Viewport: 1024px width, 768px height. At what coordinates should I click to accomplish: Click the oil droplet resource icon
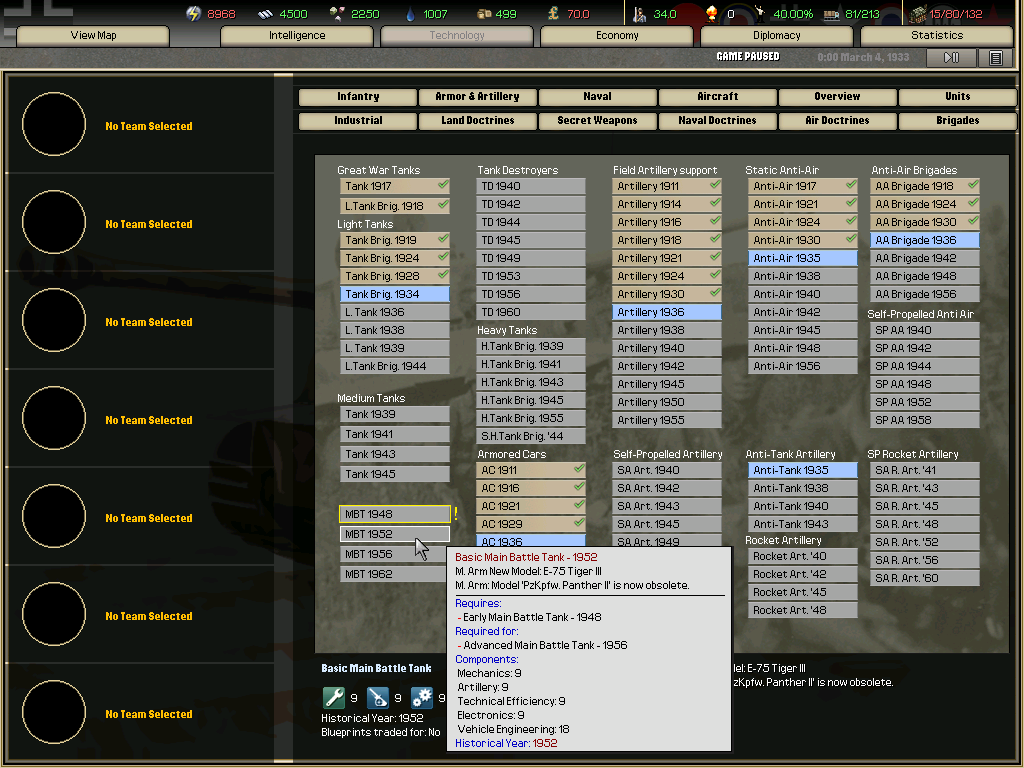click(410, 14)
